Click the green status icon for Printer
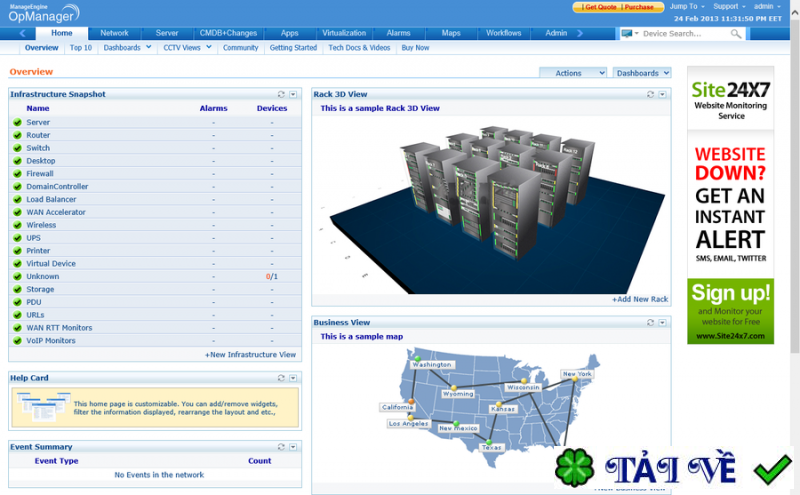 tap(17, 251)
